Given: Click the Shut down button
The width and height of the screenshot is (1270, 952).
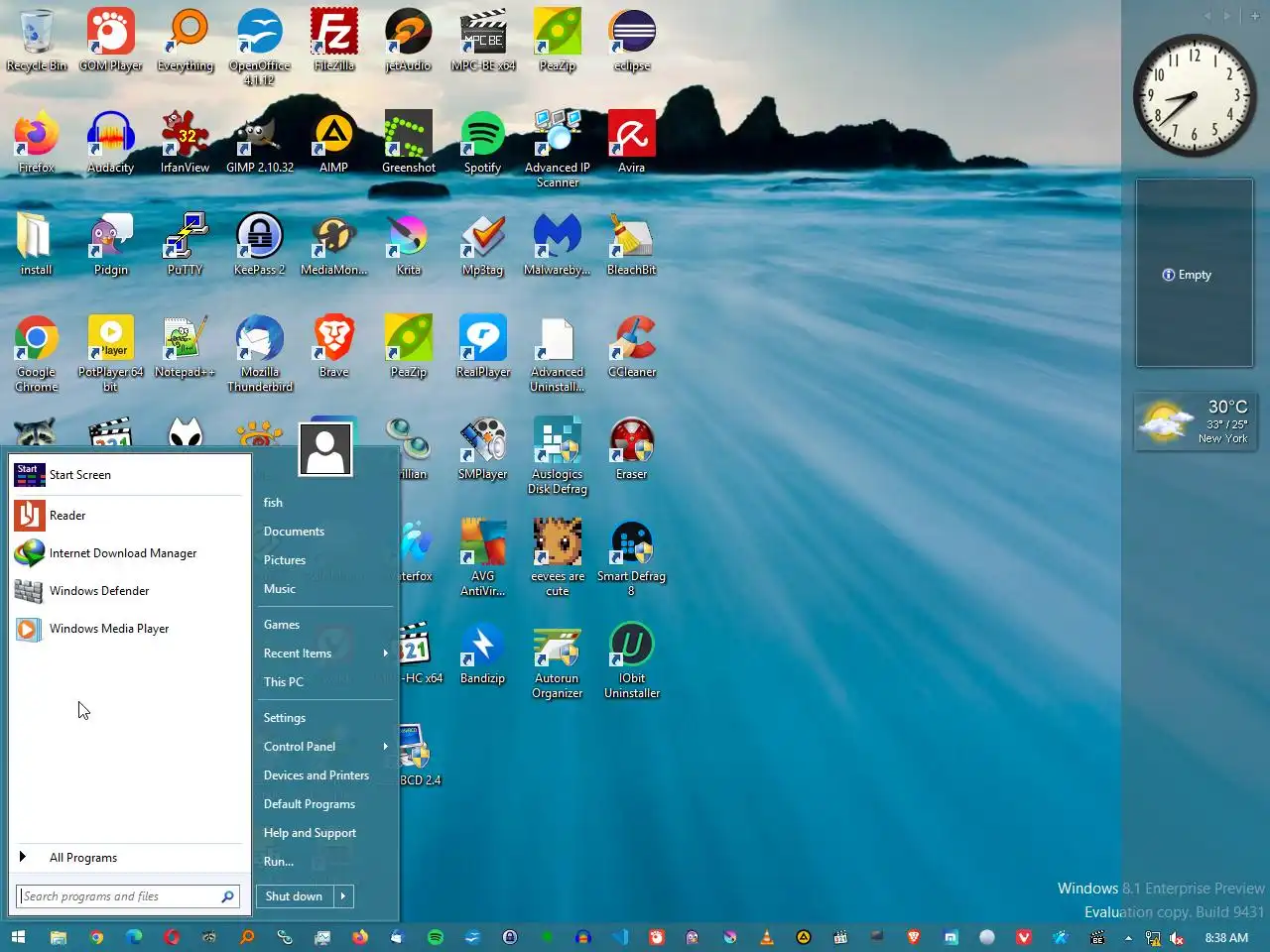Looking at the screenshot, I should [295, 896].
